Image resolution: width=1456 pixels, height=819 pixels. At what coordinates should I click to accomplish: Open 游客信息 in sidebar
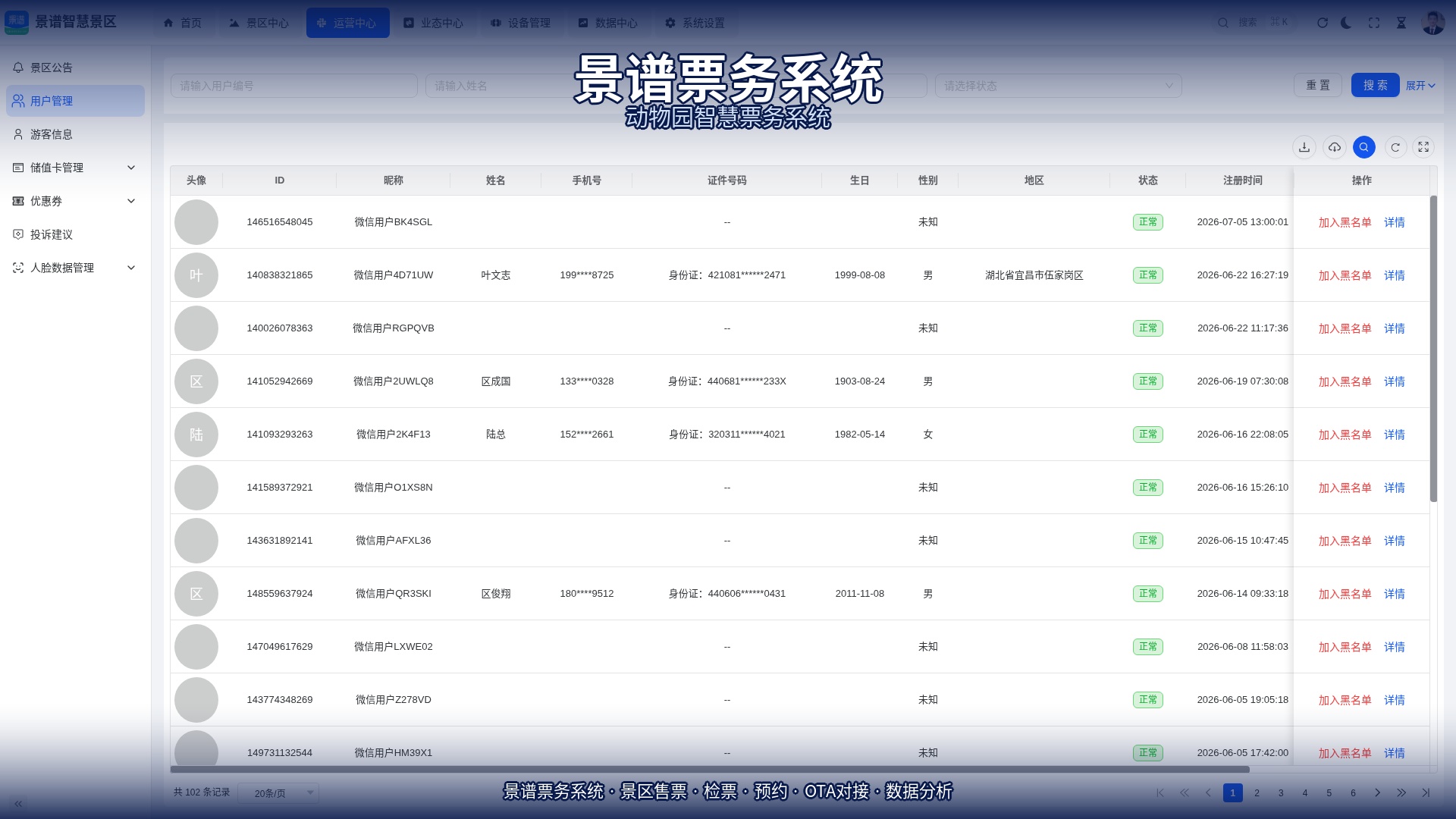coord(75,134)
